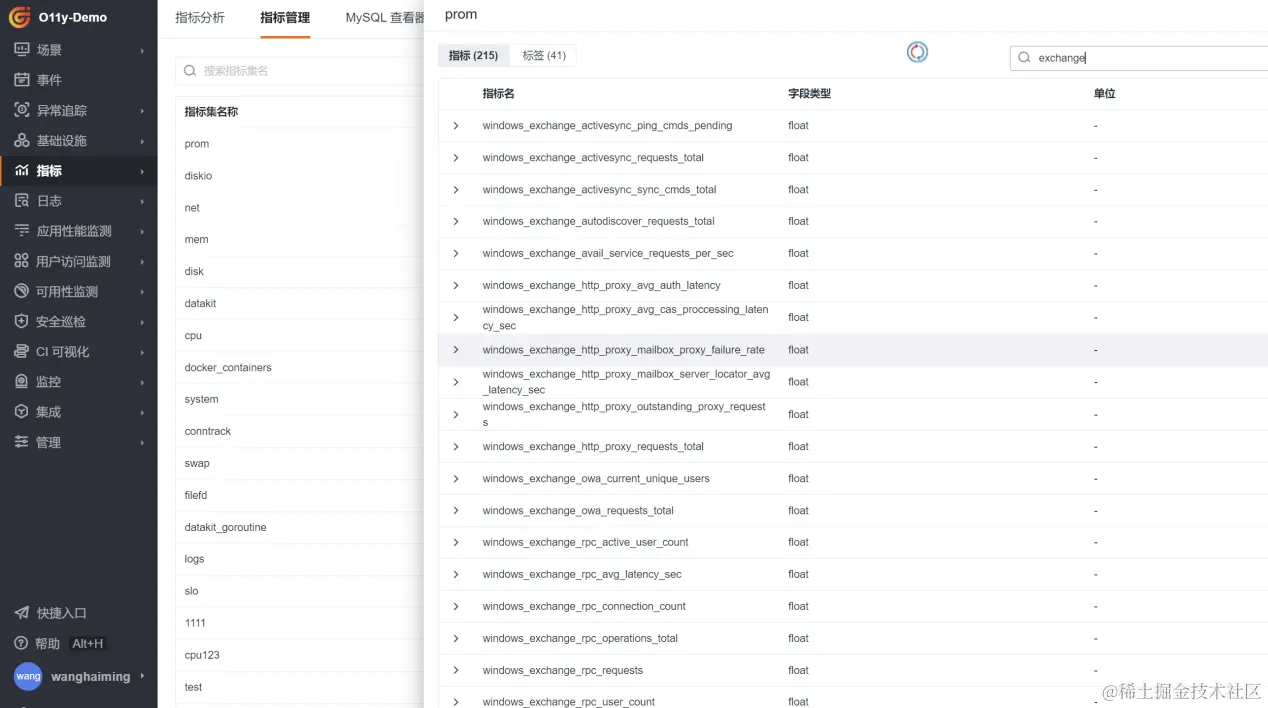Click the 监控 sidebar icon
The height and width of the screenshot is (708, 1268).
(21, 382)
